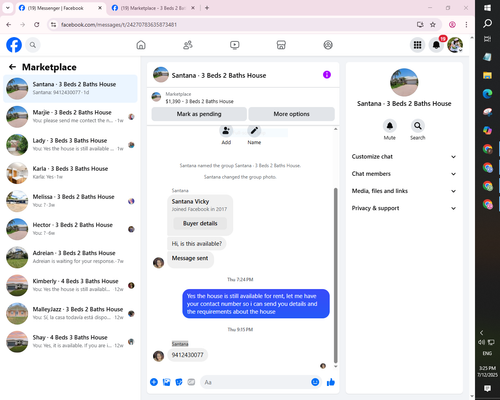The width and height of the screenshot is (500, 400).
Task: Reload the page in browser
Action: (x=37, y=24)
